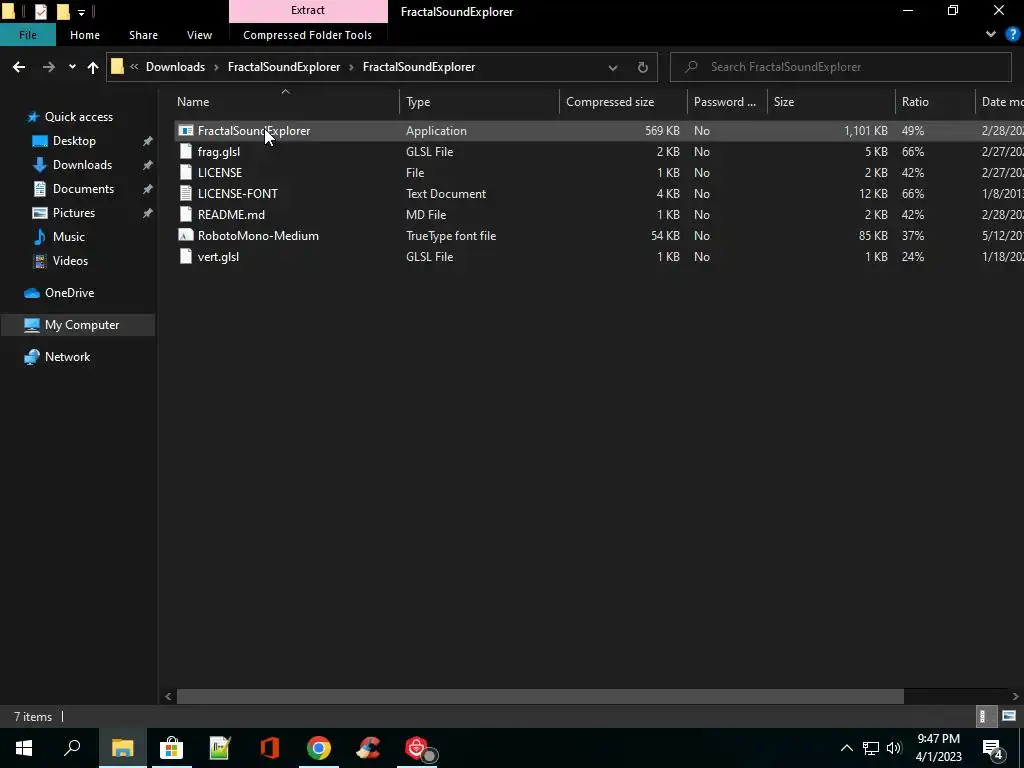Sort files by Name column header

click(193, 102)
